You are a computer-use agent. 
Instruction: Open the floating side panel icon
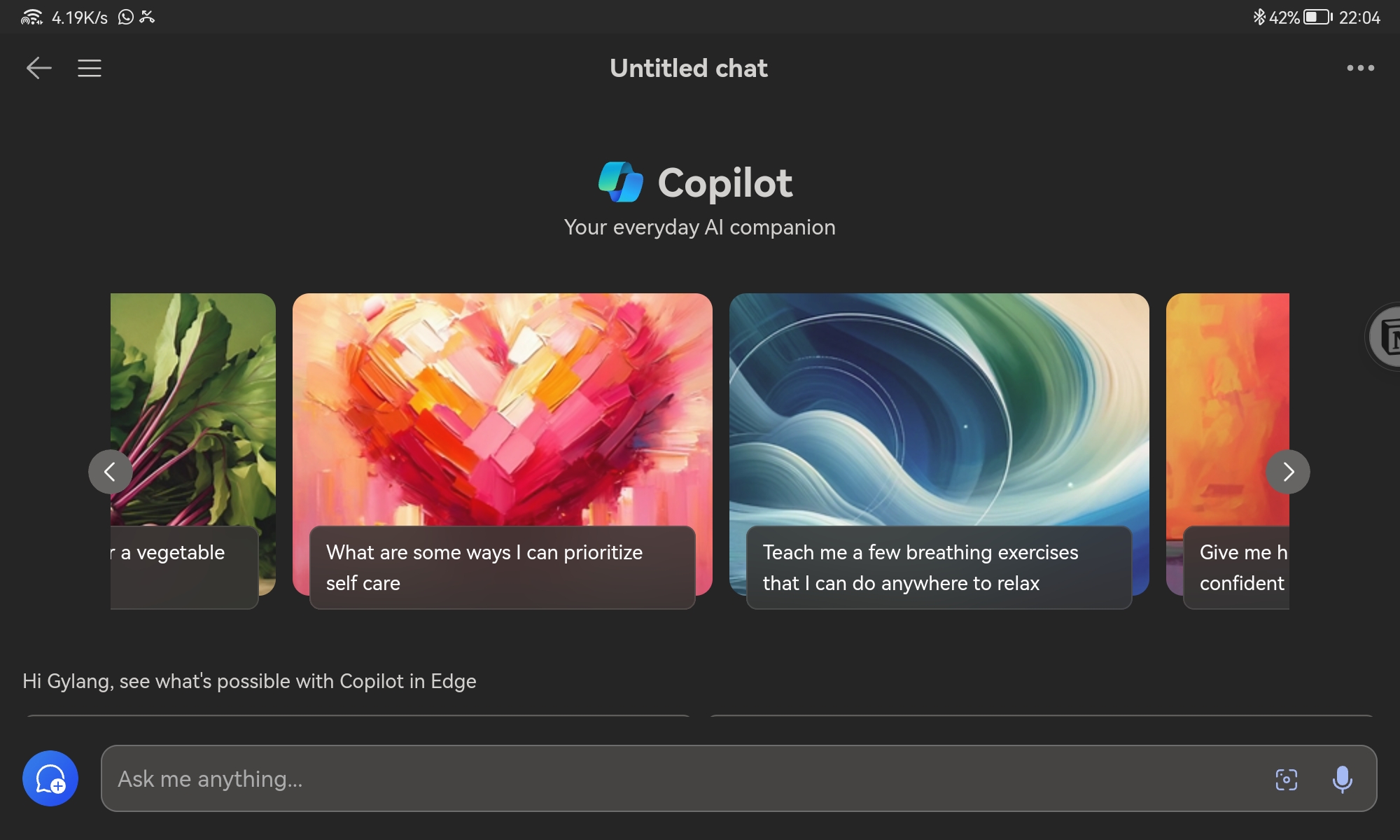coord(1386,337)
